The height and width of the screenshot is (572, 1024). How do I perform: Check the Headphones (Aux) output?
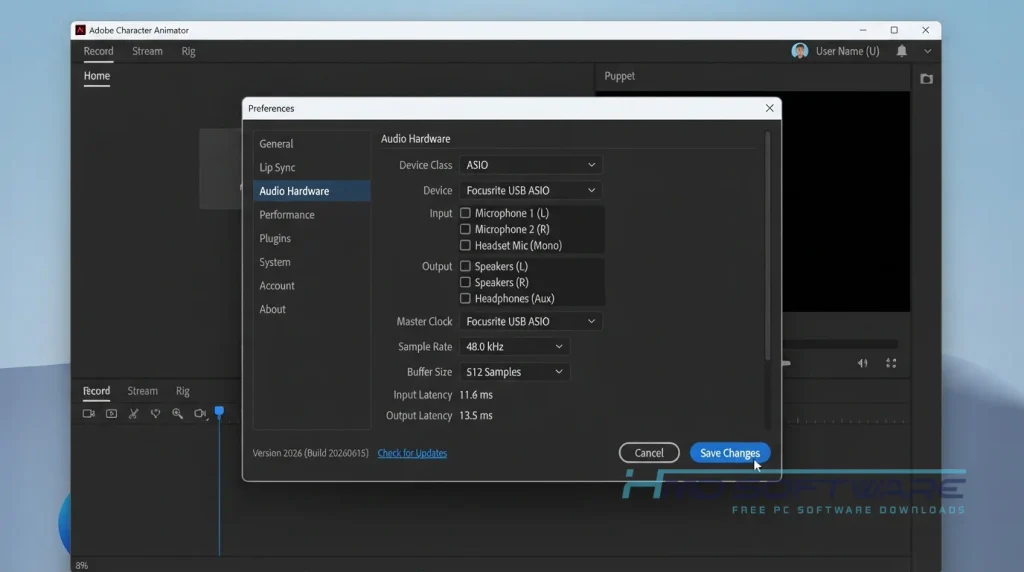click(x=465, y=298)
